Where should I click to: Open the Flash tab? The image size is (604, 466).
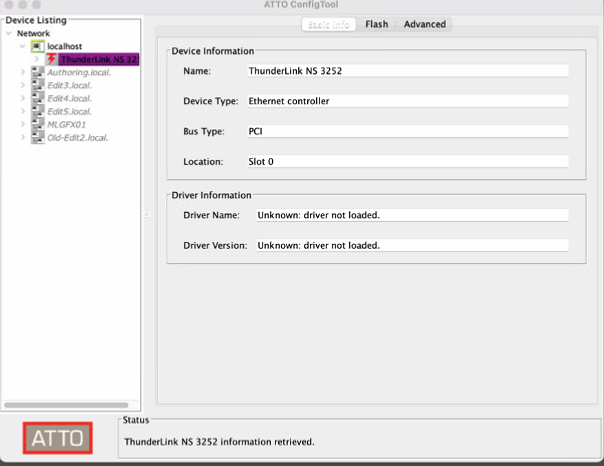pos(376,24)
